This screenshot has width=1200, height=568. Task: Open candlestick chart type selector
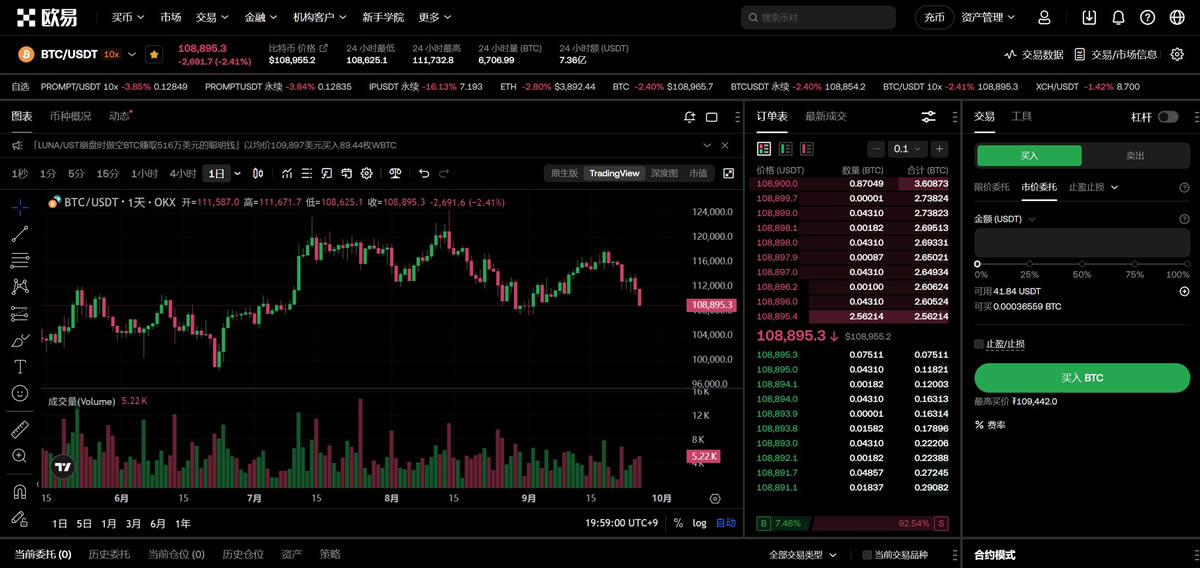coord(258,173)
